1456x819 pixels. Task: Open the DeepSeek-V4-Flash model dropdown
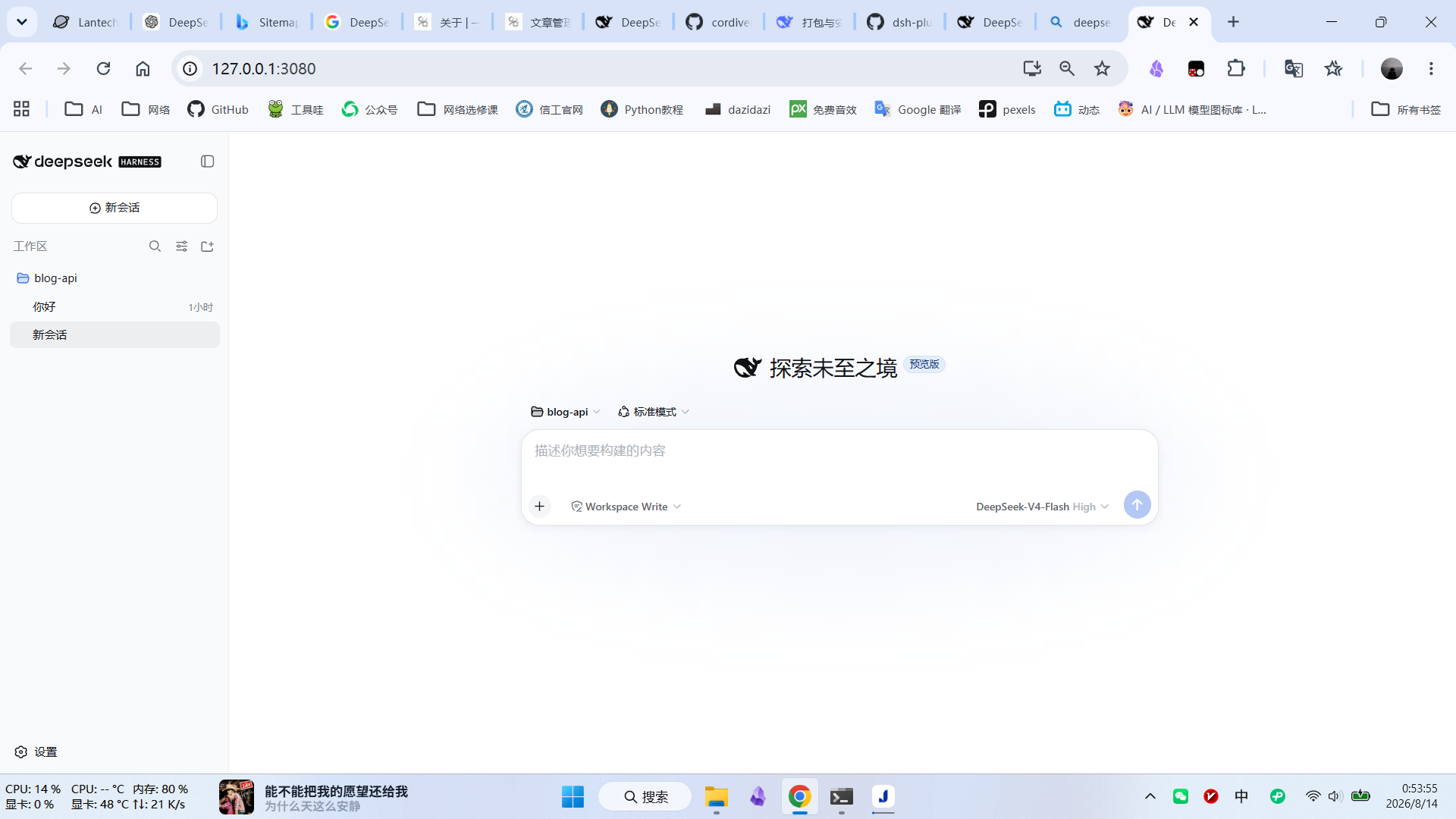click(1042, 507)
